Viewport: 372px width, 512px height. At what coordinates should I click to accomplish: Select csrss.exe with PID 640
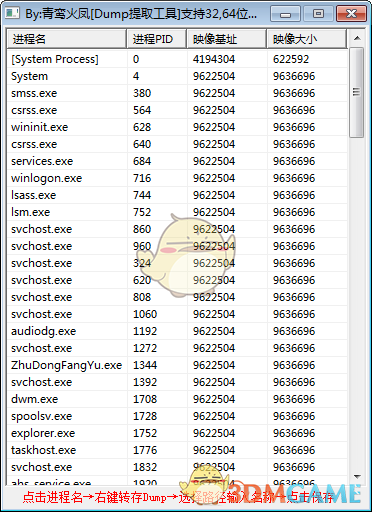point(177,144)
